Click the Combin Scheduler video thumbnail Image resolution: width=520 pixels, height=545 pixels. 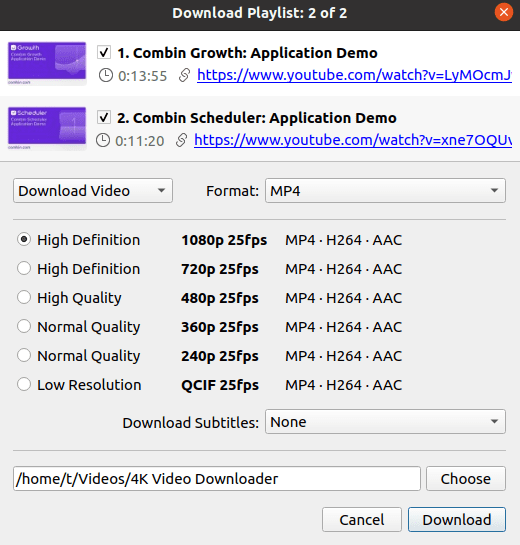pyautogui.click(x=47, y=129)
